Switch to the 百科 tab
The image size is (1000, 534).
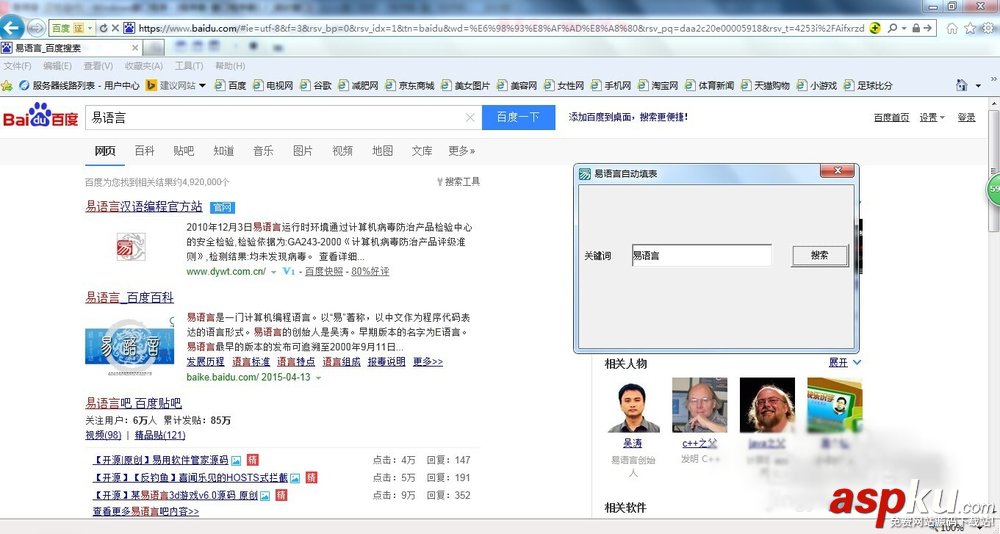[145, 151]
